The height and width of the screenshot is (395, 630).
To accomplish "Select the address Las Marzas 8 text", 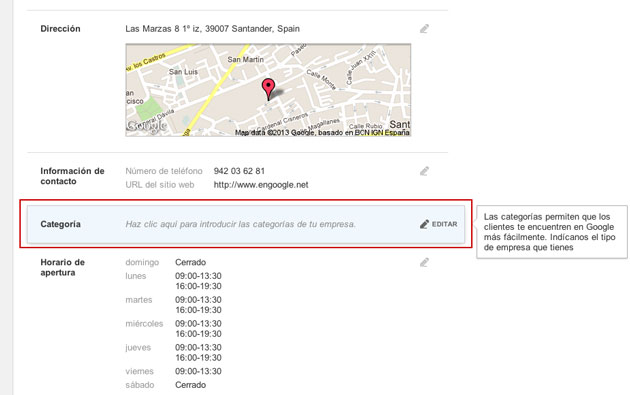I will [x=212, y=29].
